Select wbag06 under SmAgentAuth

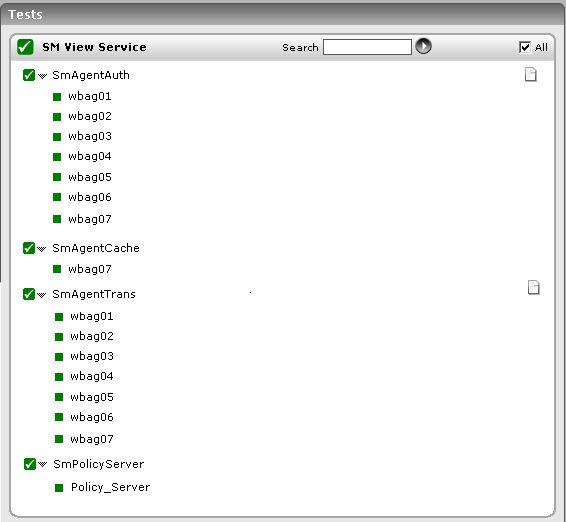90,197
